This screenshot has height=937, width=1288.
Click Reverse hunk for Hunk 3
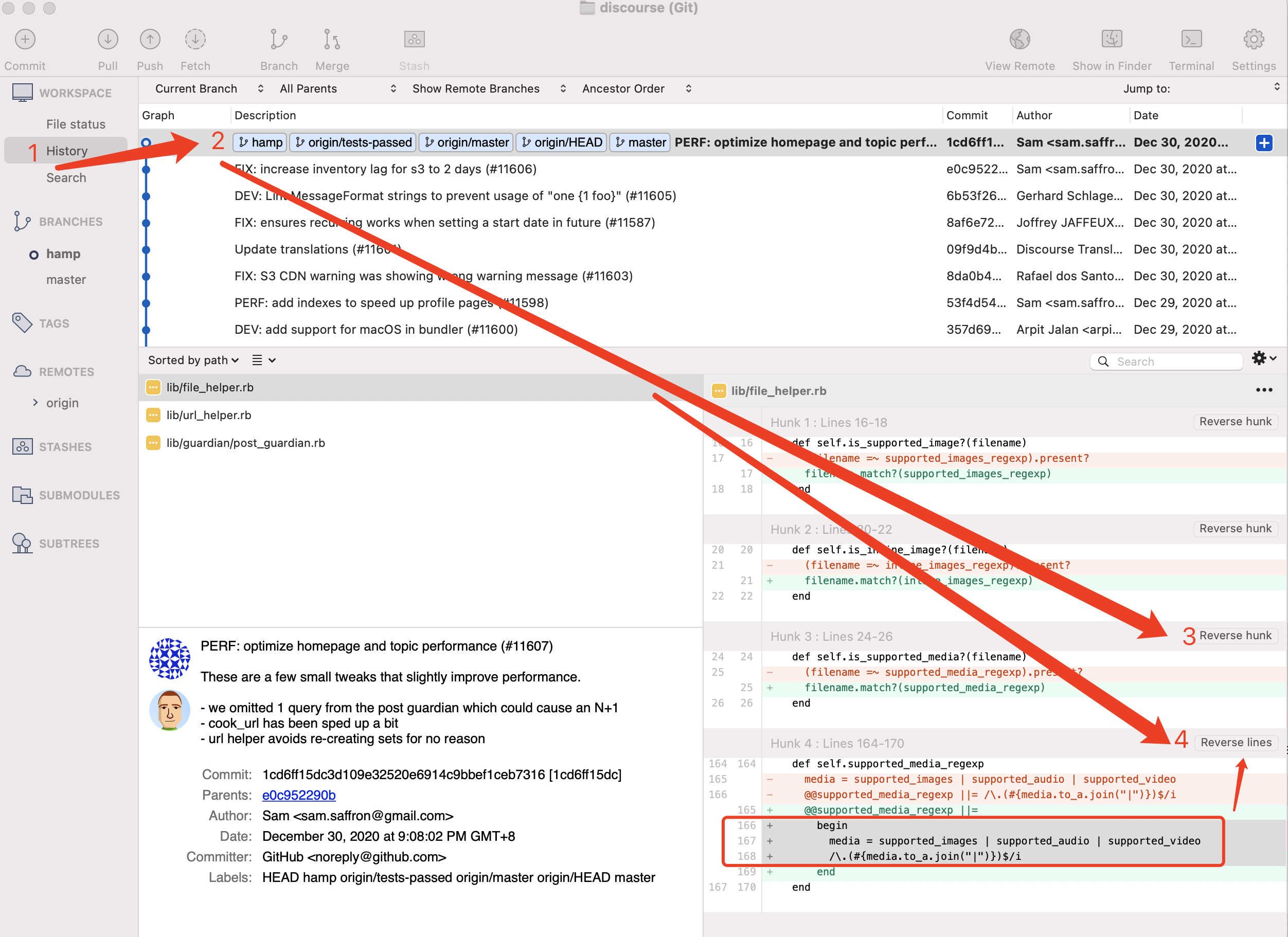pyautogui.click(x=1235, y=636)
